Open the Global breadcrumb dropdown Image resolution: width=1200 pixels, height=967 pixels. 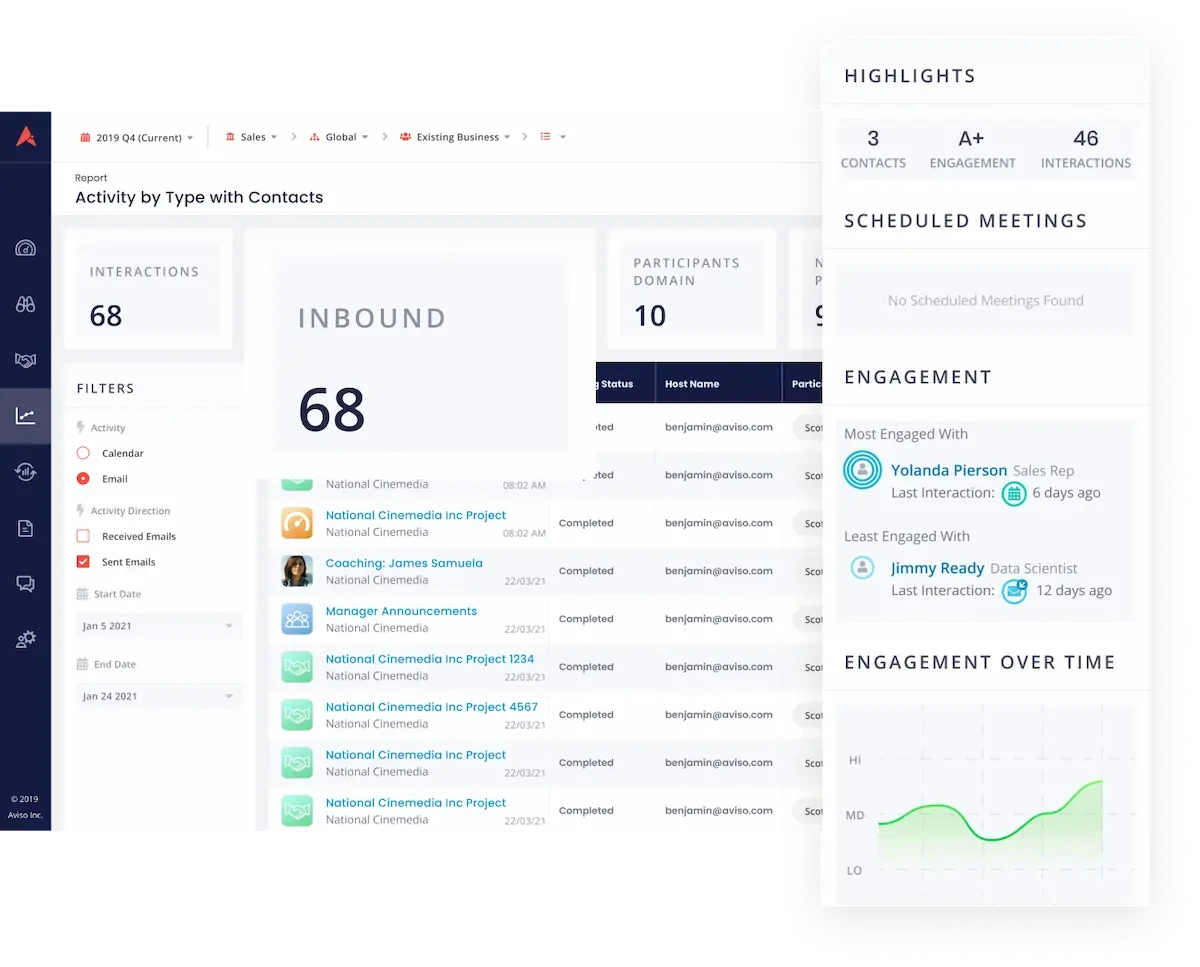point(339,137)
